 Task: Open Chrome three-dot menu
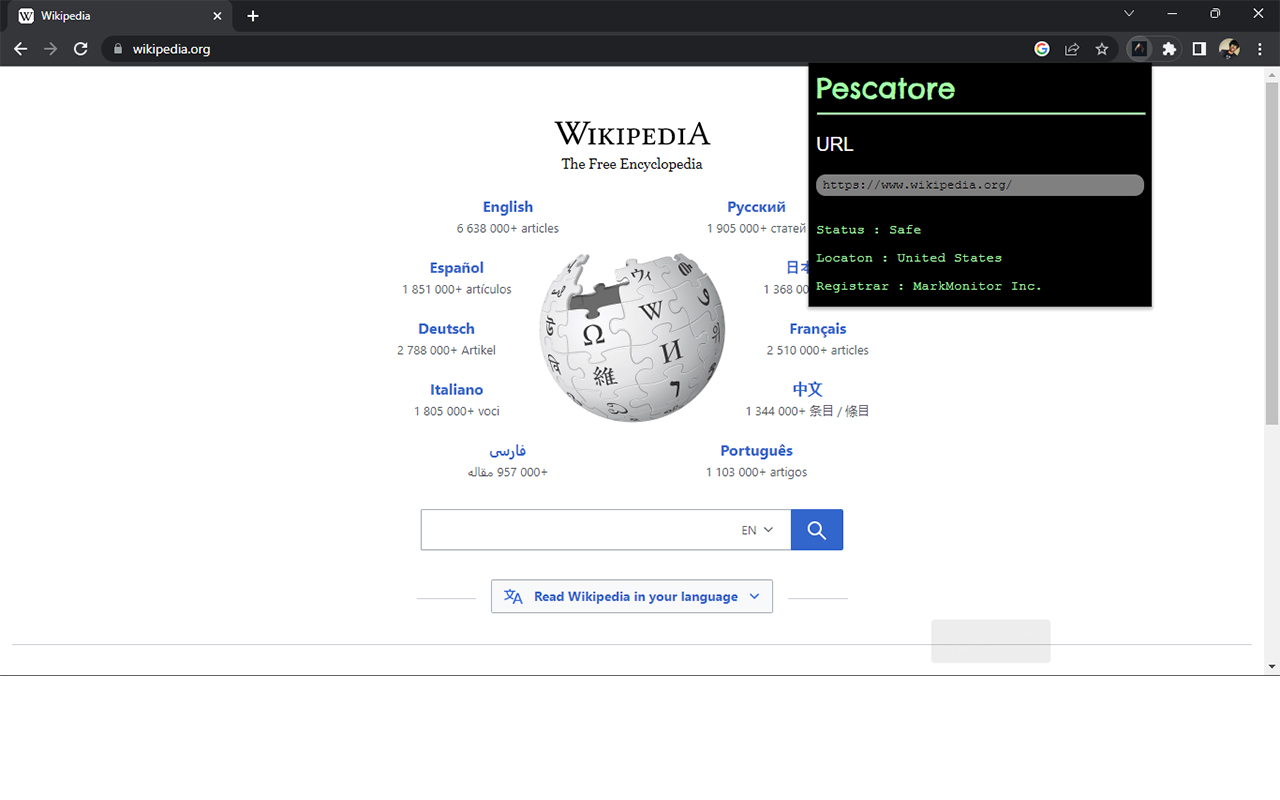pos(1260,49)
